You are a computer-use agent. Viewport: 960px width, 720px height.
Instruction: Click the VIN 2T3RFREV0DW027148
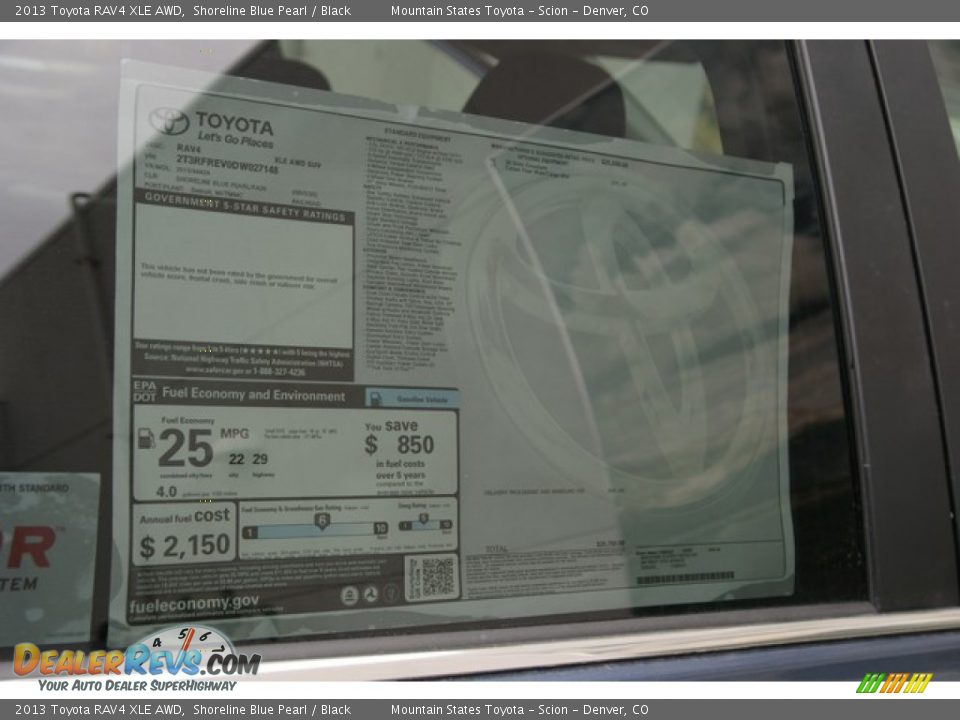tap(227, 163)
